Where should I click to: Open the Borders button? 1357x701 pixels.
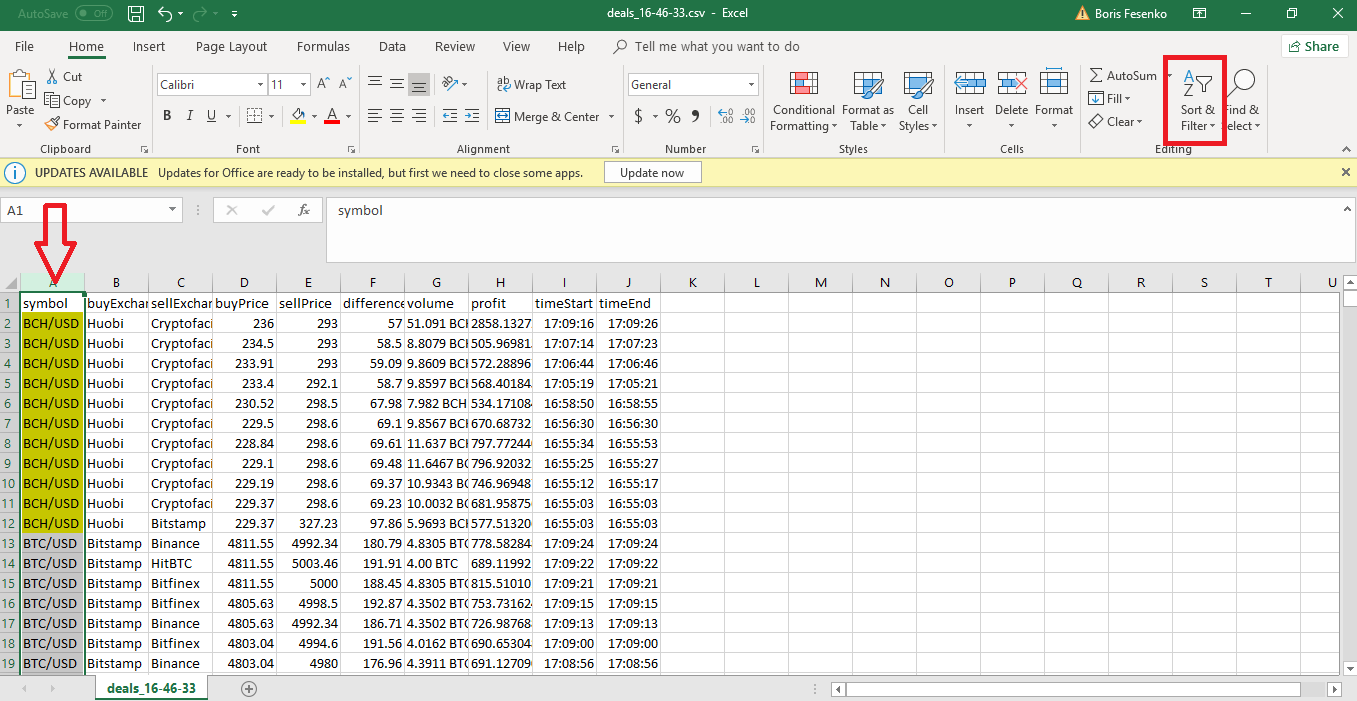pos(254,116)
